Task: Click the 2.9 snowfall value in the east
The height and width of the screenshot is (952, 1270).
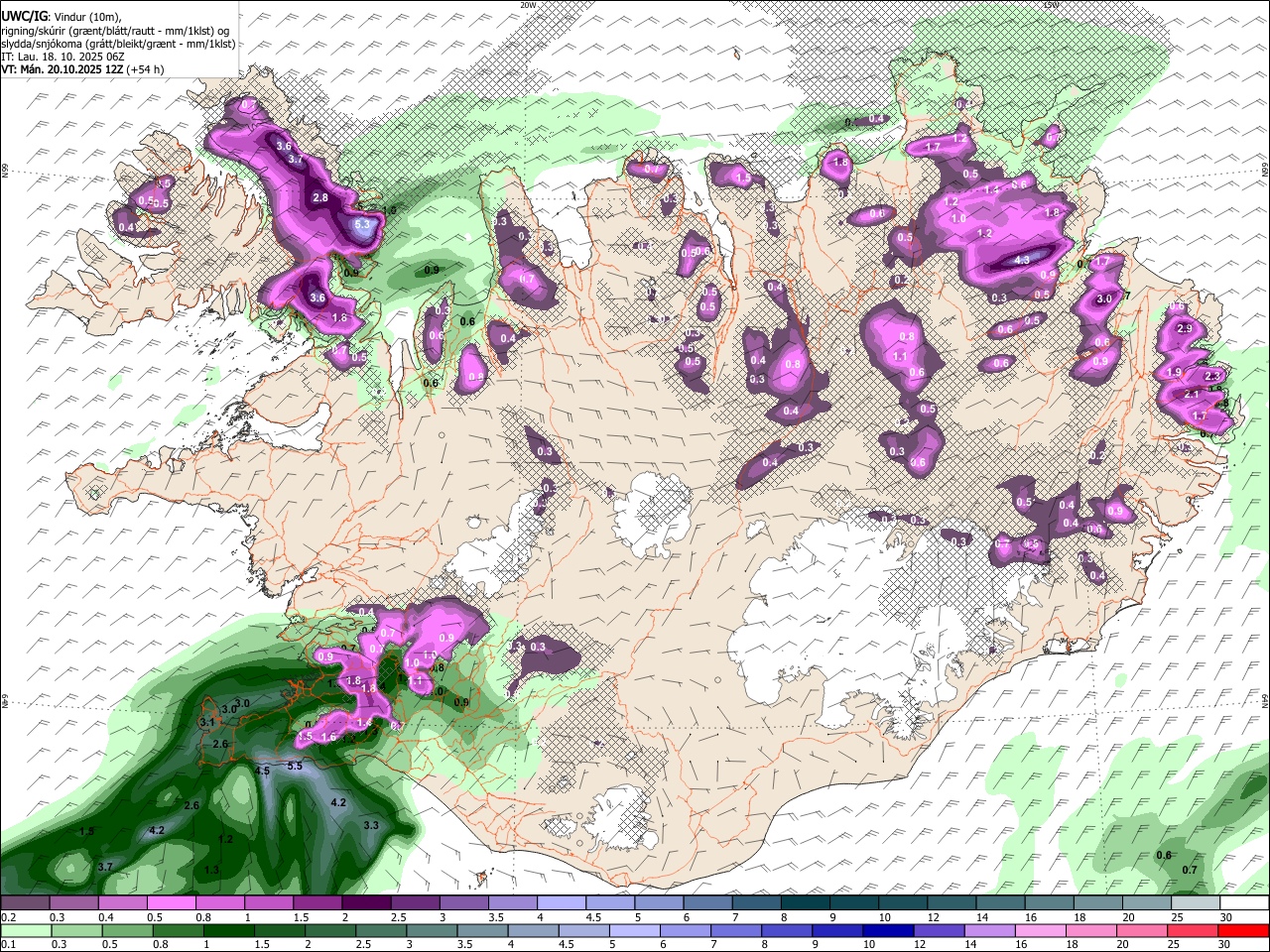Action: 1184,328
